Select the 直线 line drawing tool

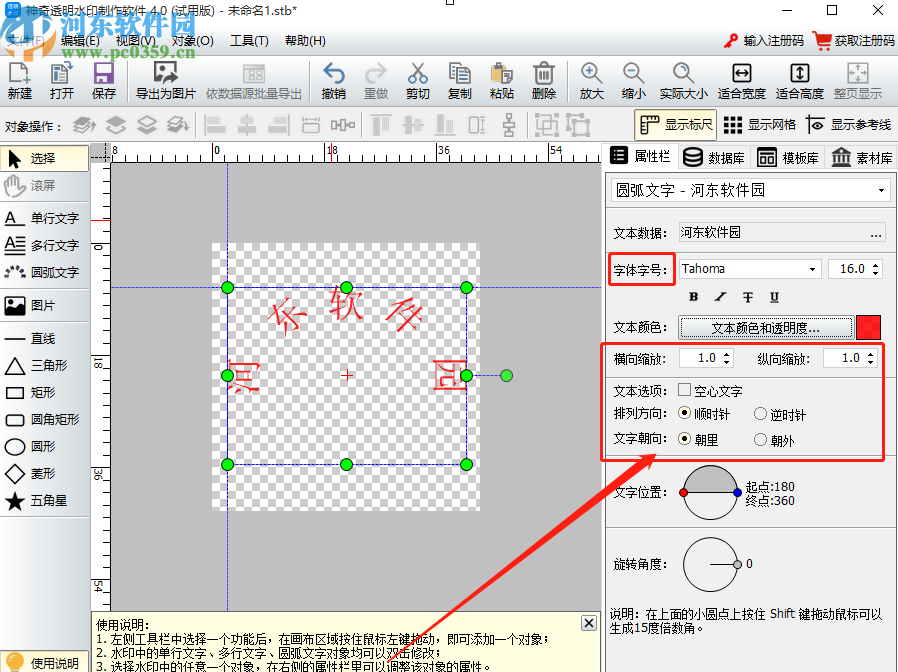coord(43,338)
